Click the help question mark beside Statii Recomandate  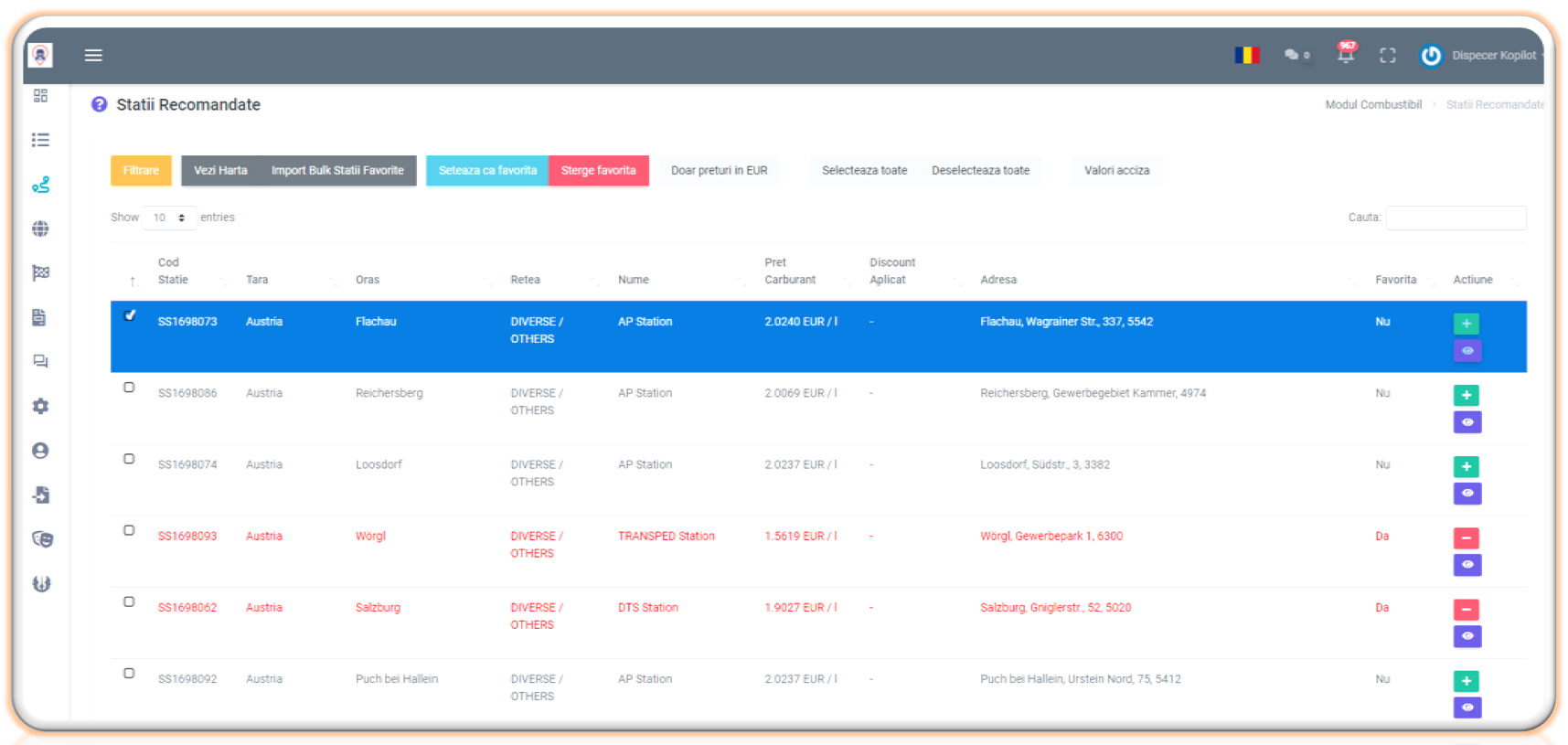pos(100,105)
